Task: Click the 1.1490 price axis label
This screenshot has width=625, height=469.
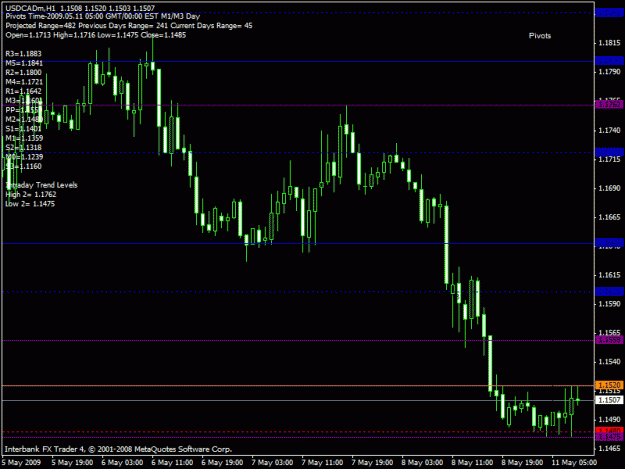Action: pyautogui.click(x=609, y=420)
